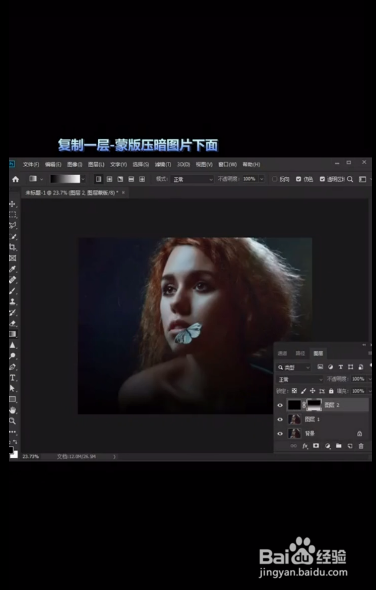
Task: Select the 图层 2 layer mask thumbnail
Action: tap(315, 405)
